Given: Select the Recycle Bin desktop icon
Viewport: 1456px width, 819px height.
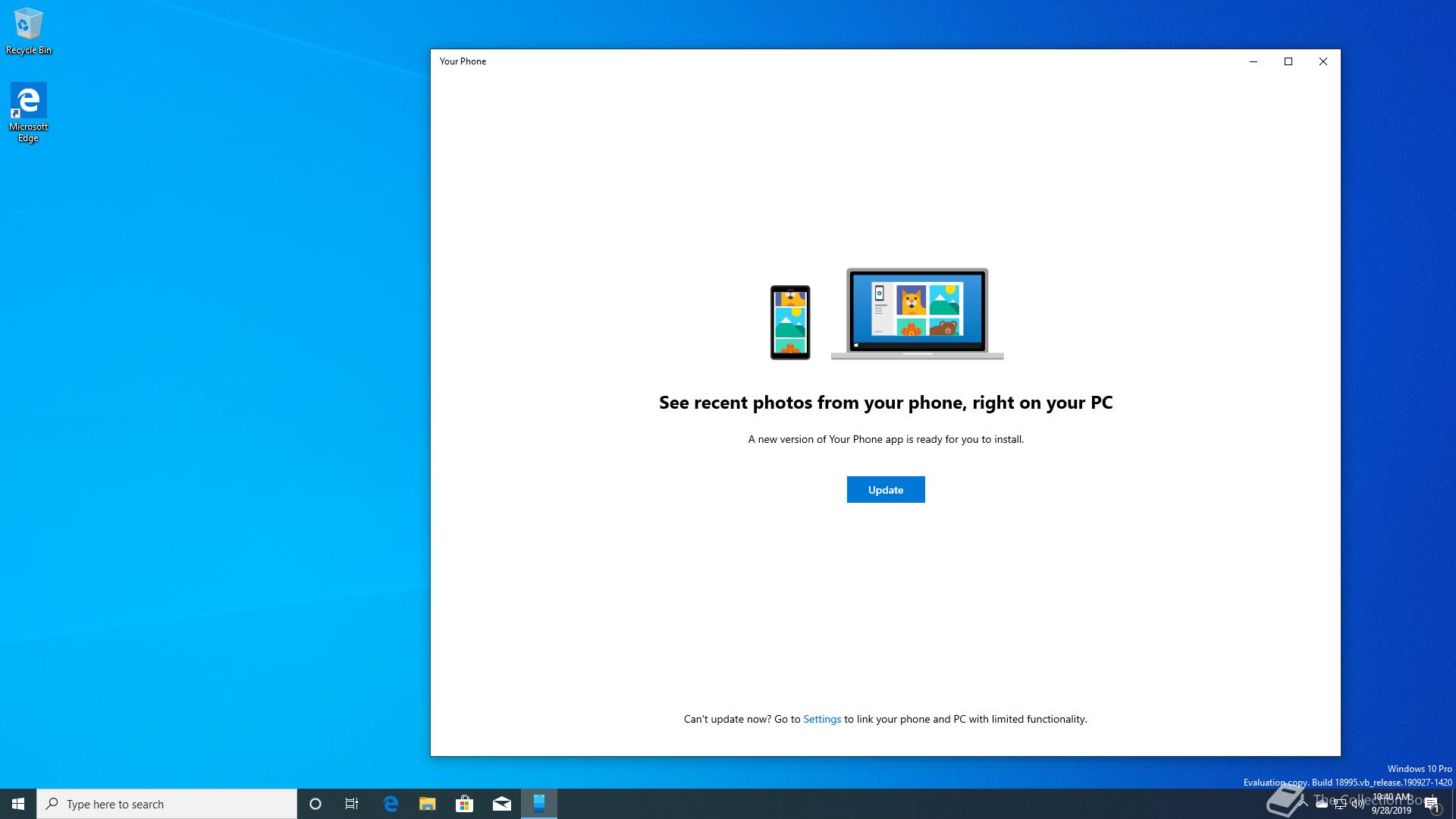Looking at the screenshot, I should [28, 30].
